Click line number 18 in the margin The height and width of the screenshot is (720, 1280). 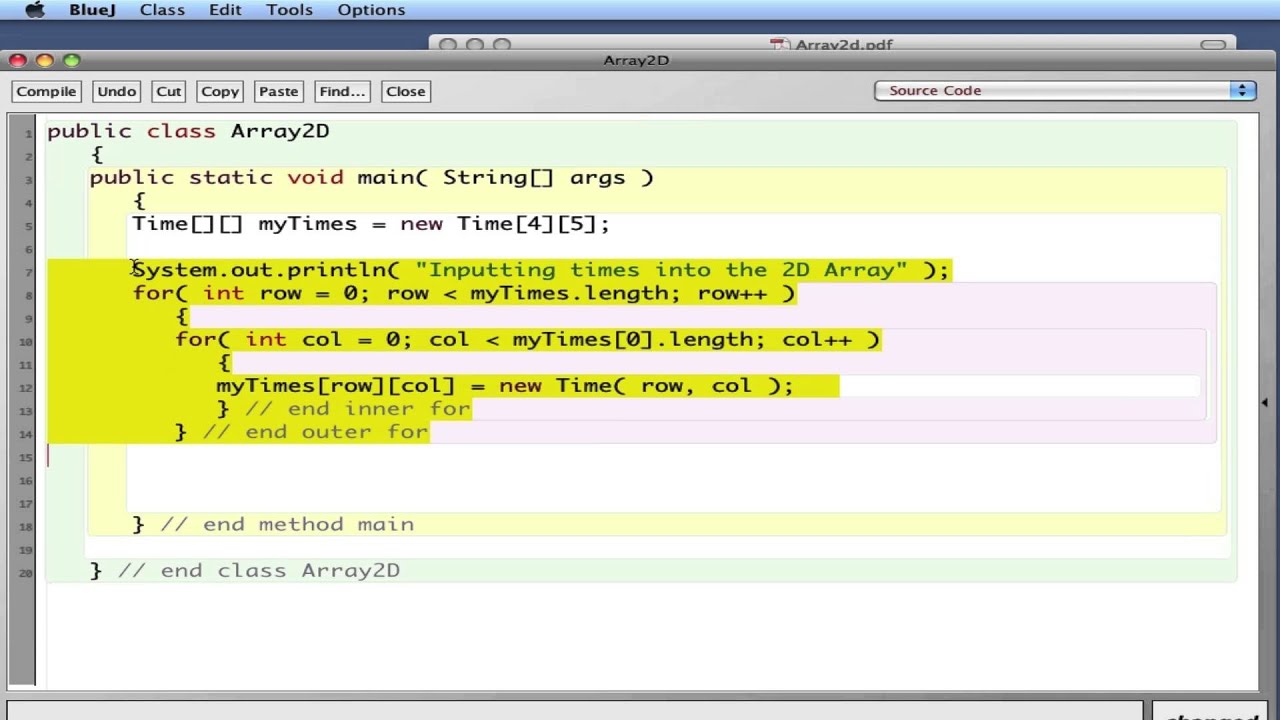coord(26,526)
